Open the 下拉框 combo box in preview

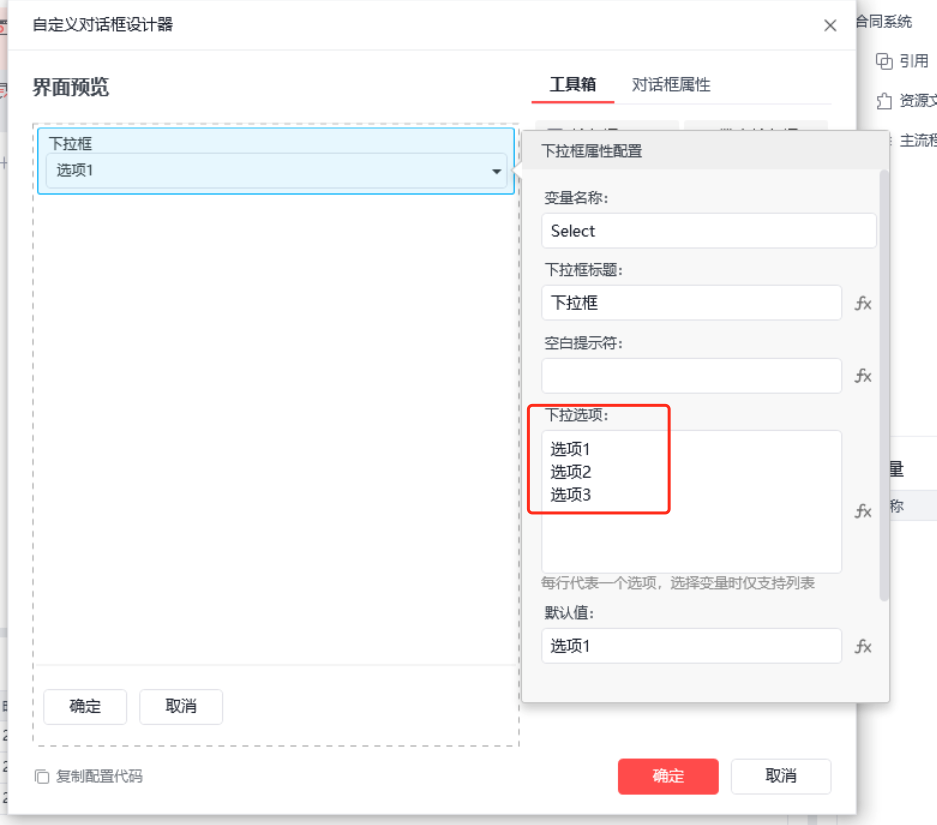pyautogui.click(x=277, y=171)
